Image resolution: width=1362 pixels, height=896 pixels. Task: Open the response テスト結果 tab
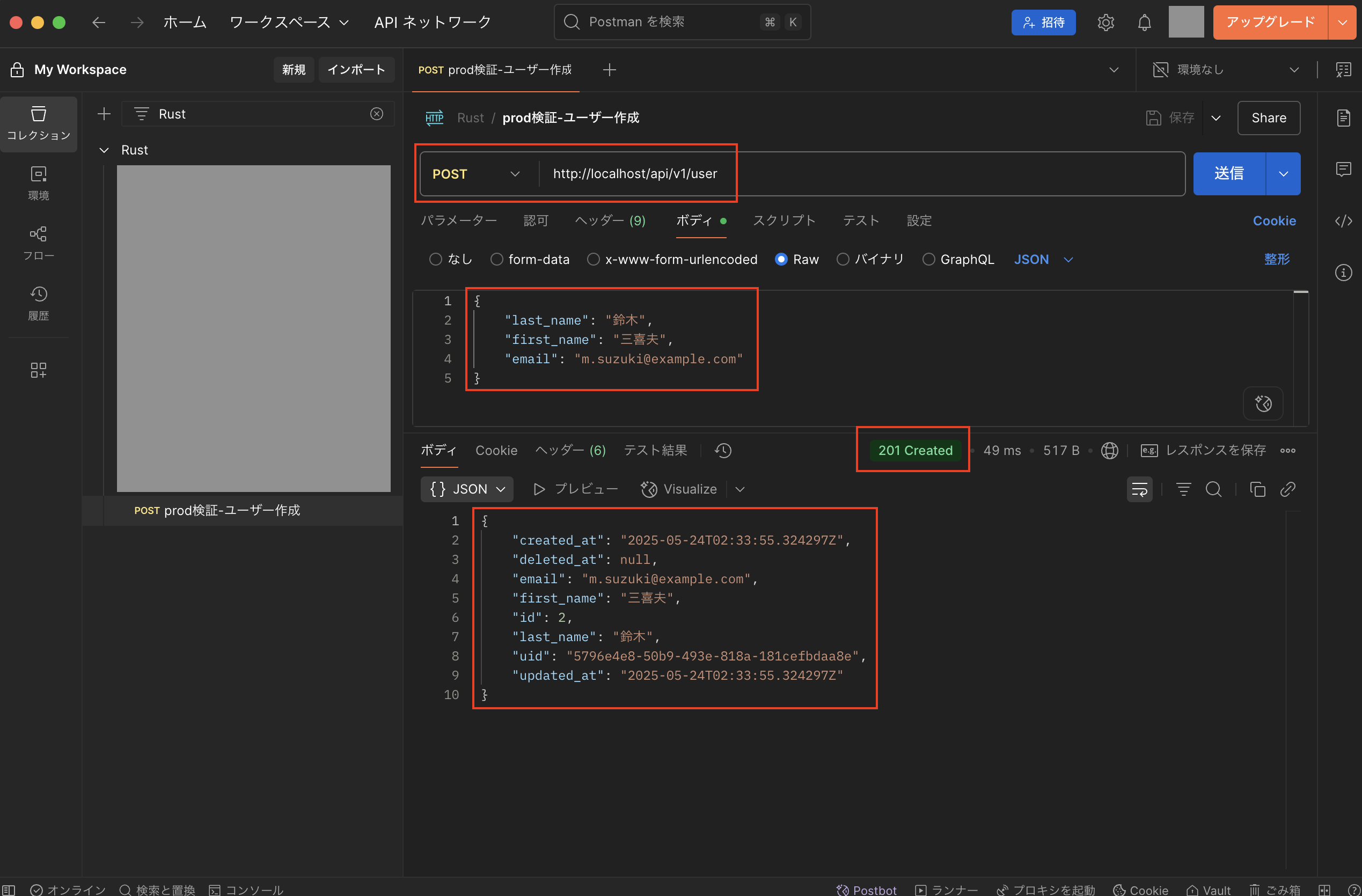pyautogui.click(x=655, y=450)
